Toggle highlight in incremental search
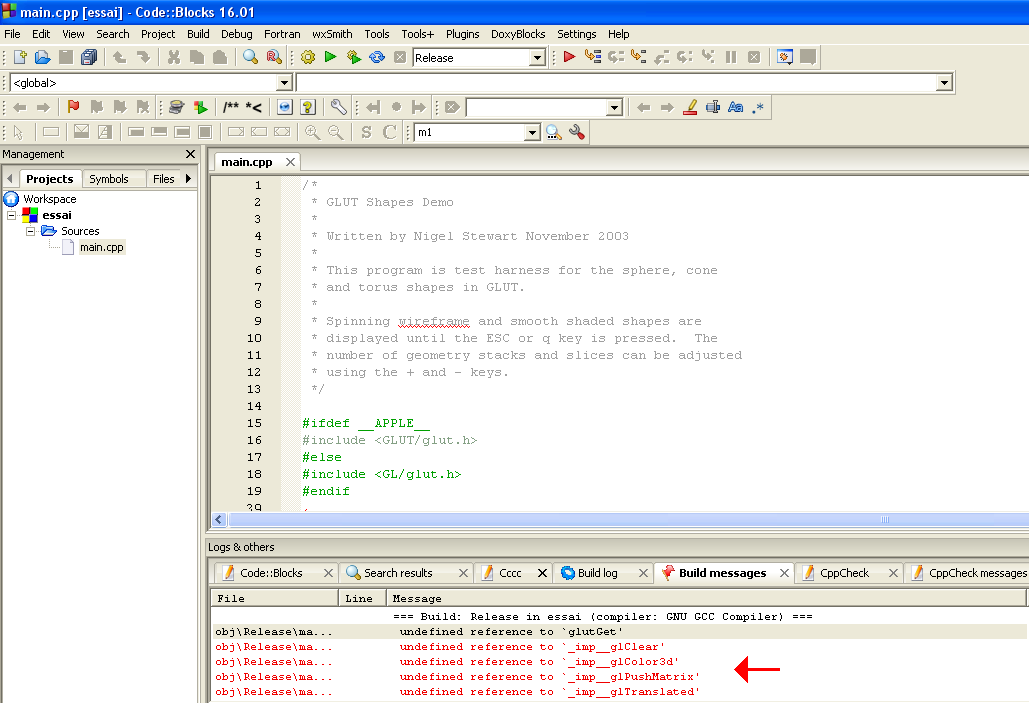 pos(690,107)
